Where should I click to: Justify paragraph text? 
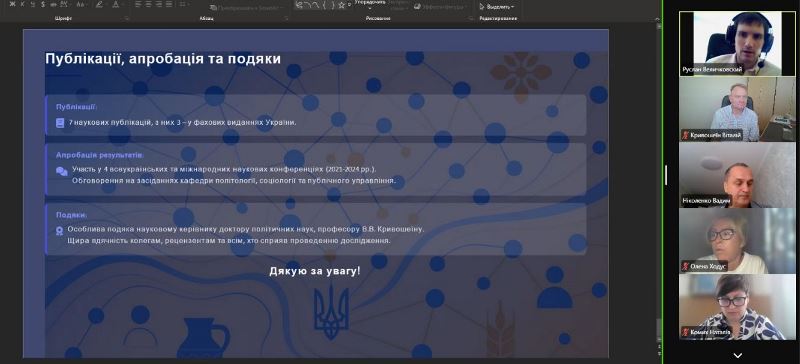169,4
